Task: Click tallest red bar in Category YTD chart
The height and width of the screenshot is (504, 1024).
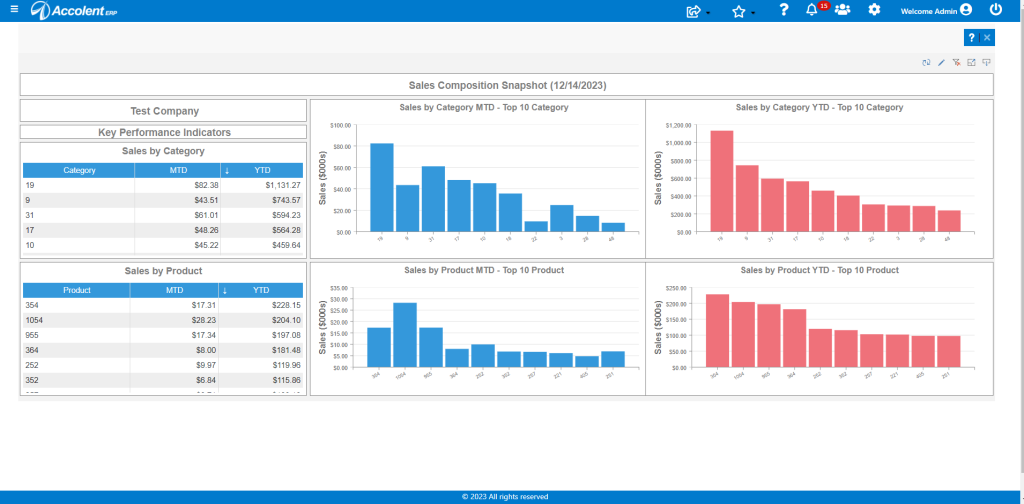Action: (722, 181)
